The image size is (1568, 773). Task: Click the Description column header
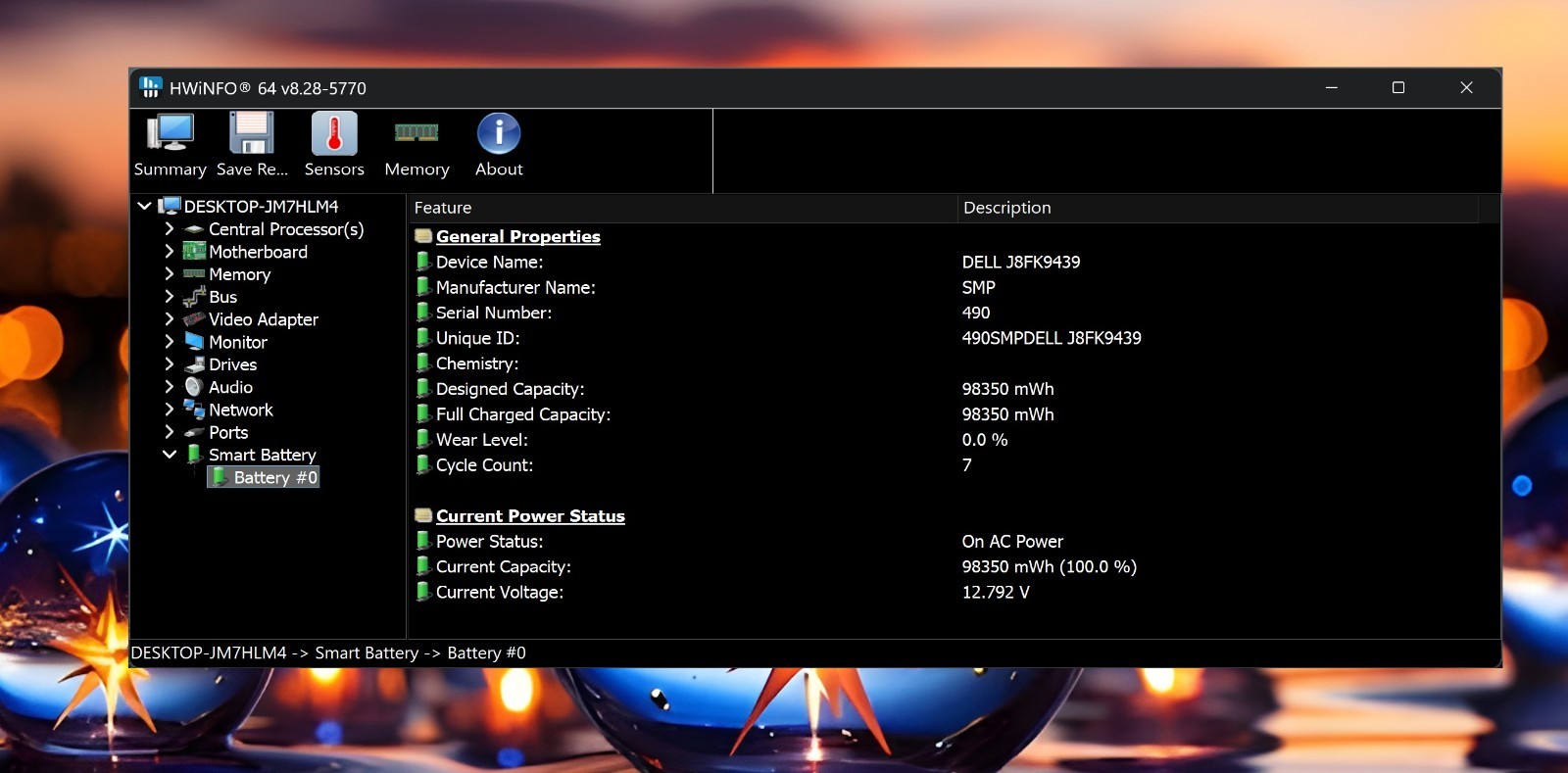point(1217,208)
